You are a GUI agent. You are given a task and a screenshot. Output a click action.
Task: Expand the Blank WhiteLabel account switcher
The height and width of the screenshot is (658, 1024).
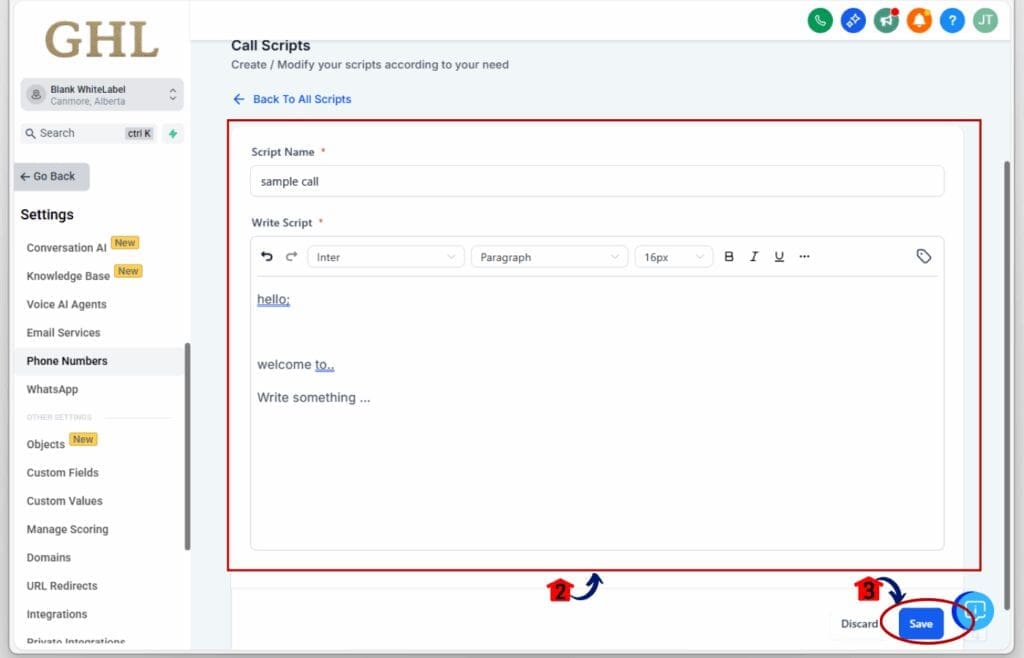coord(102,95)
